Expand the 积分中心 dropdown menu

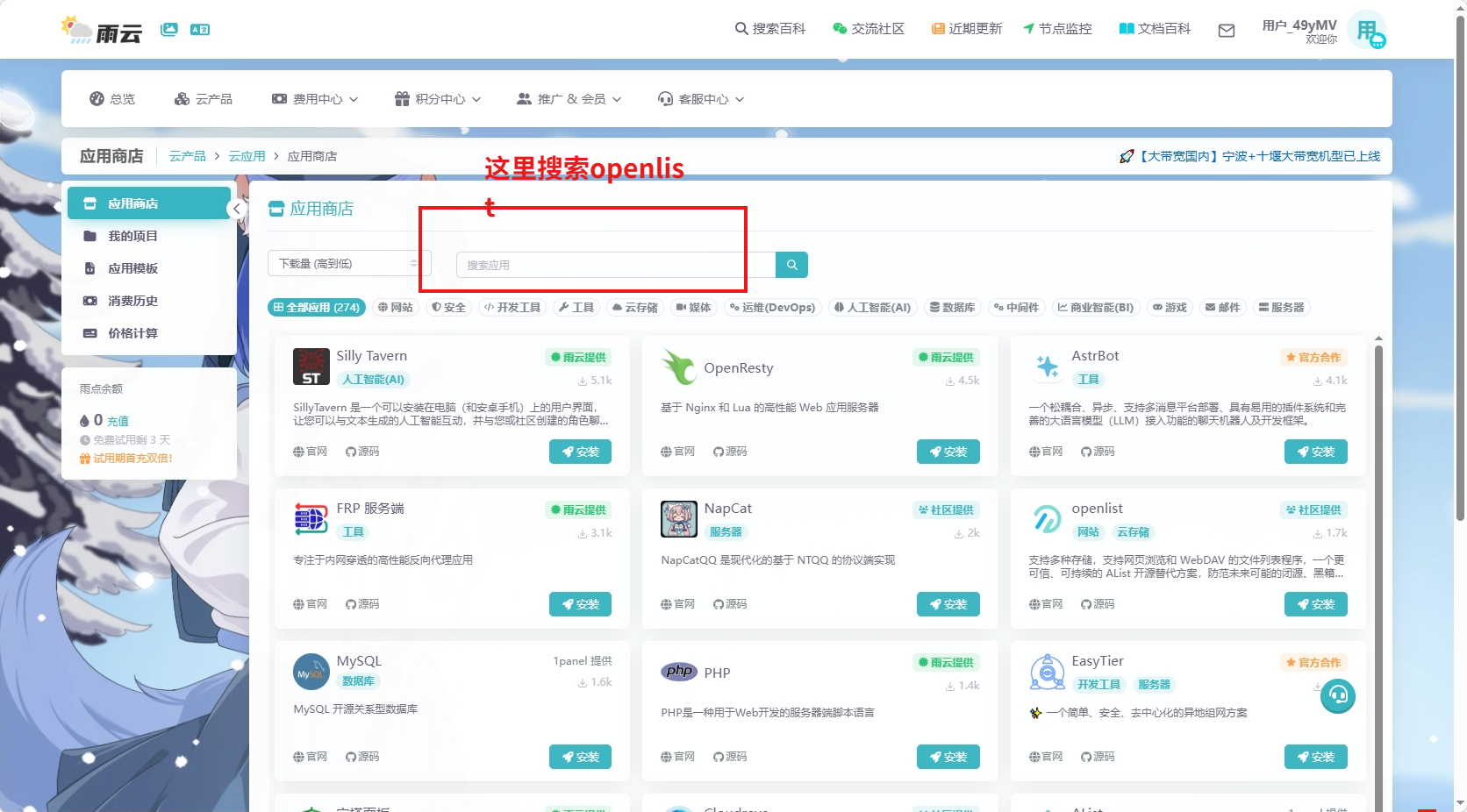pos(438,99)
